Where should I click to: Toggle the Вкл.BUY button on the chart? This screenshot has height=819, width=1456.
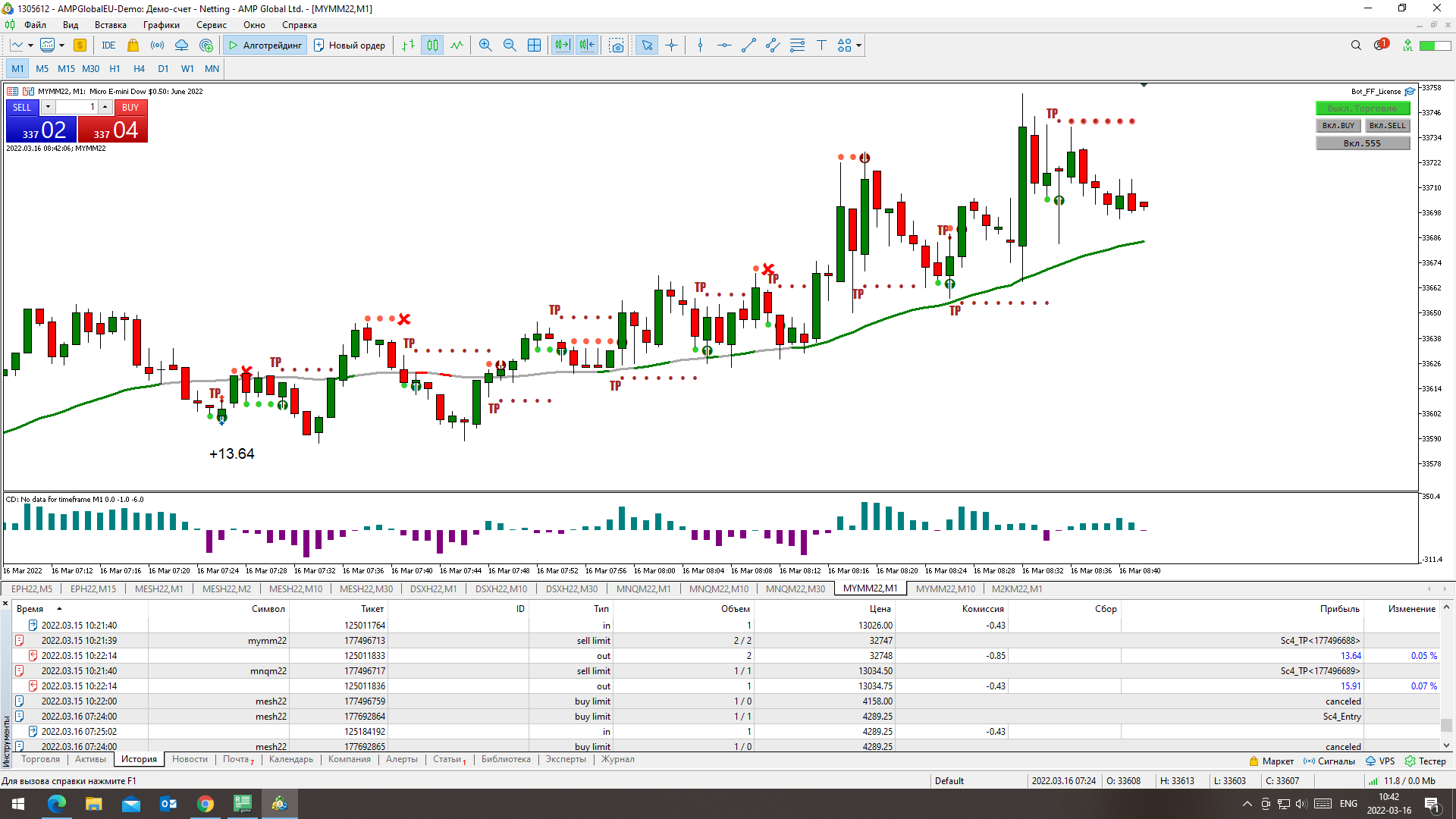click(1338, 126)
